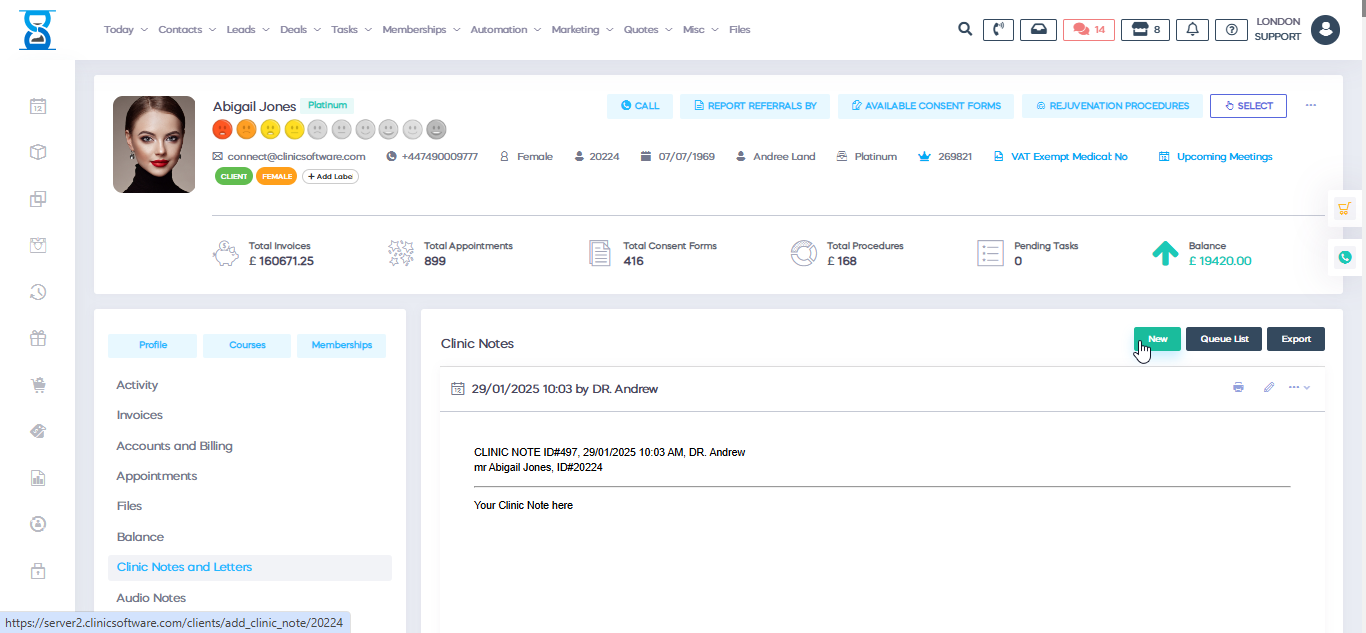Select the red angry face rating
Viewport: 1366px width, 633px height.
(222, 129)
